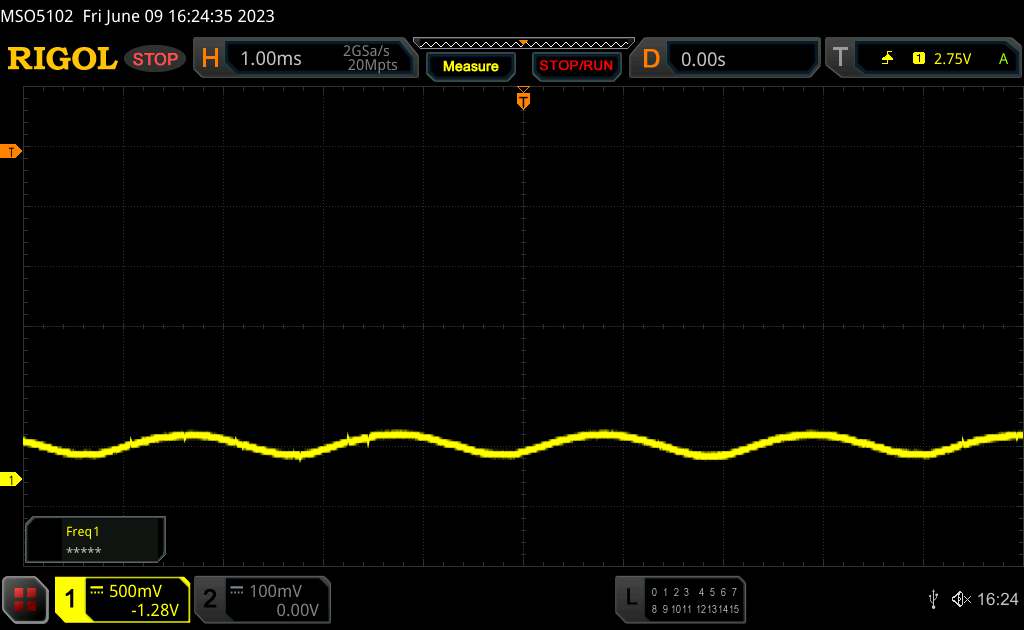
Task: Click the 16:24 clock display
Action: 997,599
